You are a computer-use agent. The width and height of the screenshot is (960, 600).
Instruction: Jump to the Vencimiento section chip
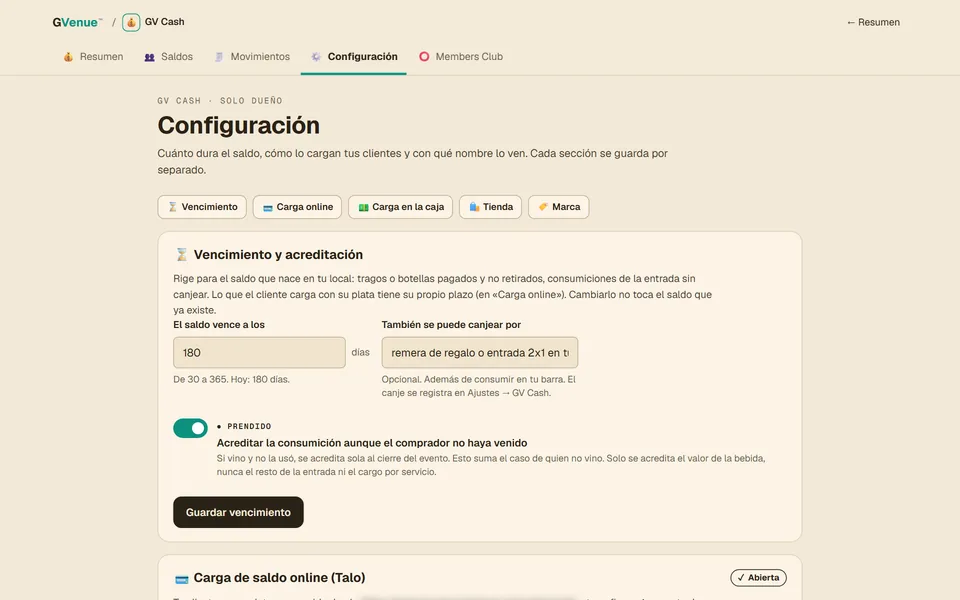tap(202, 207)
